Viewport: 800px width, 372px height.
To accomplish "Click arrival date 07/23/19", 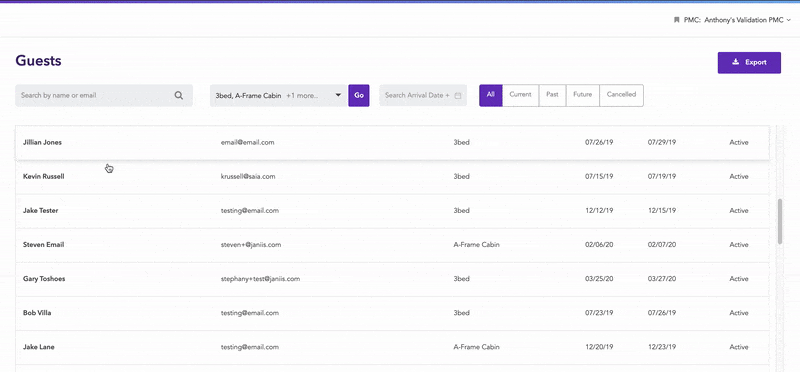I will pyautogui.click(x=599, y=313).
